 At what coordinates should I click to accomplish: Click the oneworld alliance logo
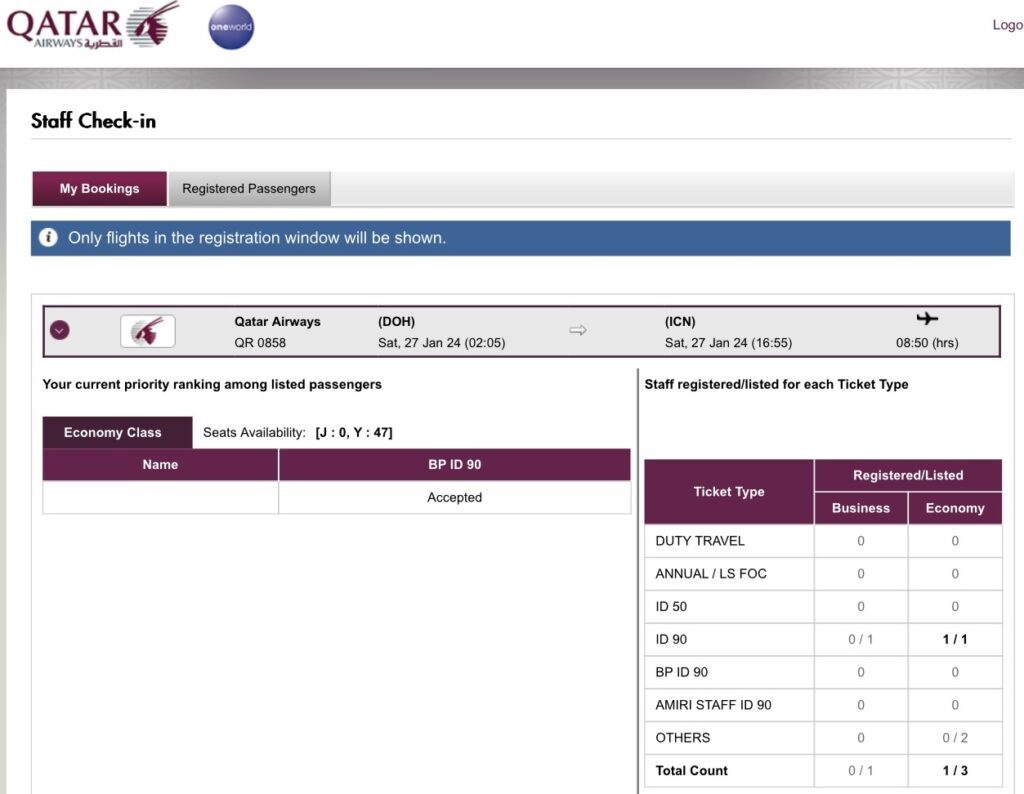(231, 27)
